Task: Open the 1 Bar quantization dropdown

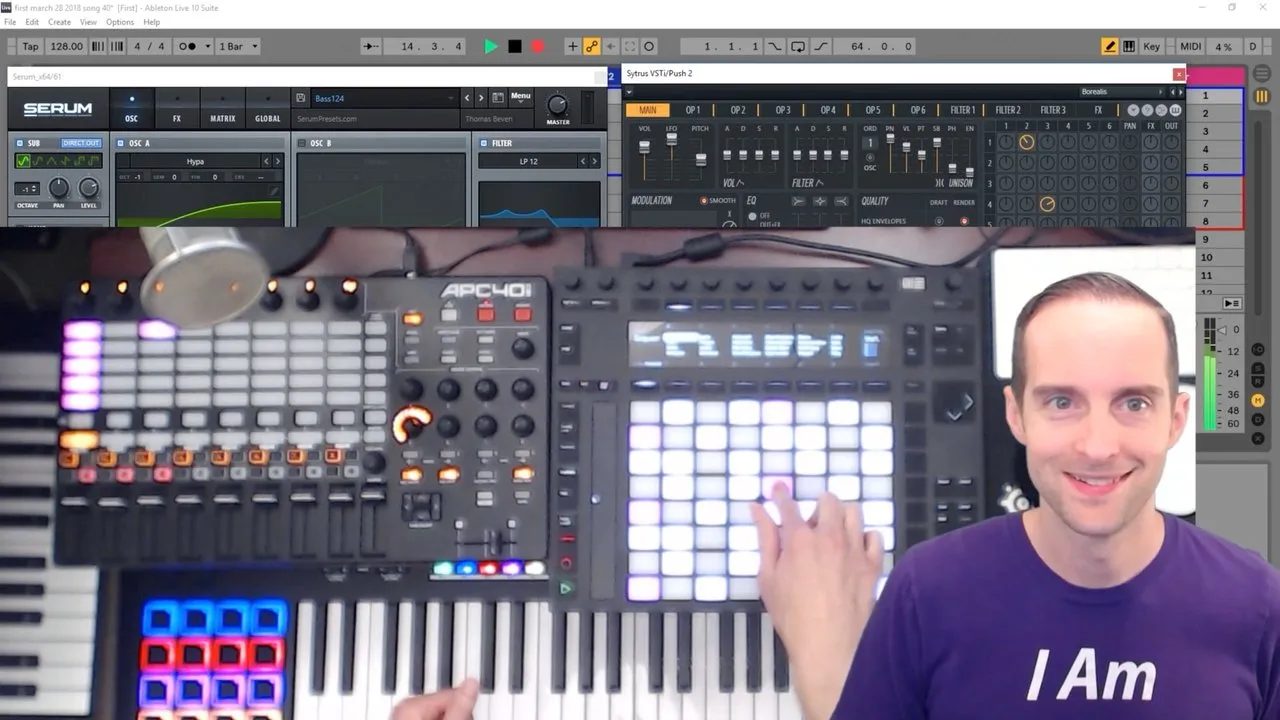Action: (x=238, y=46)
